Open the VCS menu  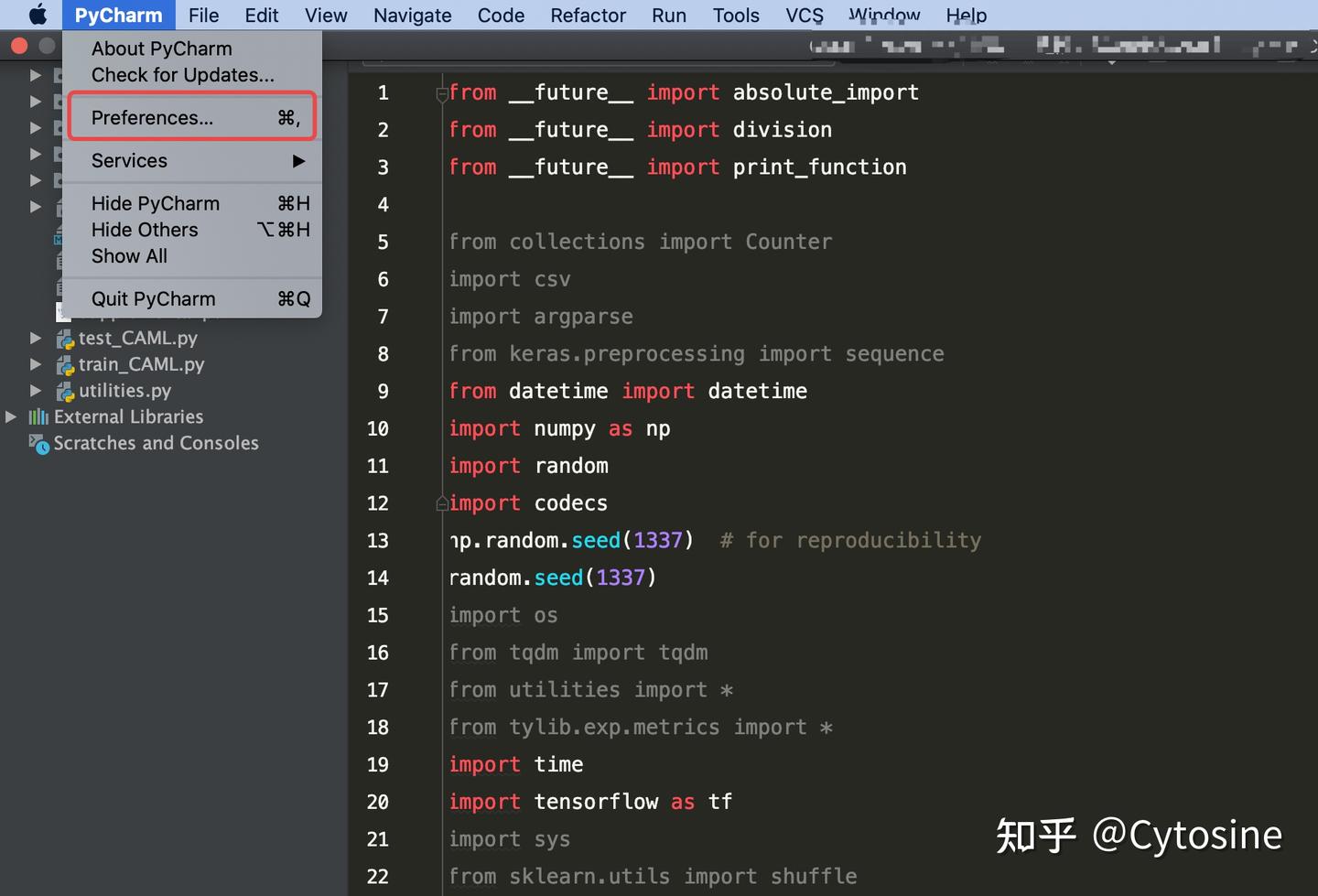805,16
